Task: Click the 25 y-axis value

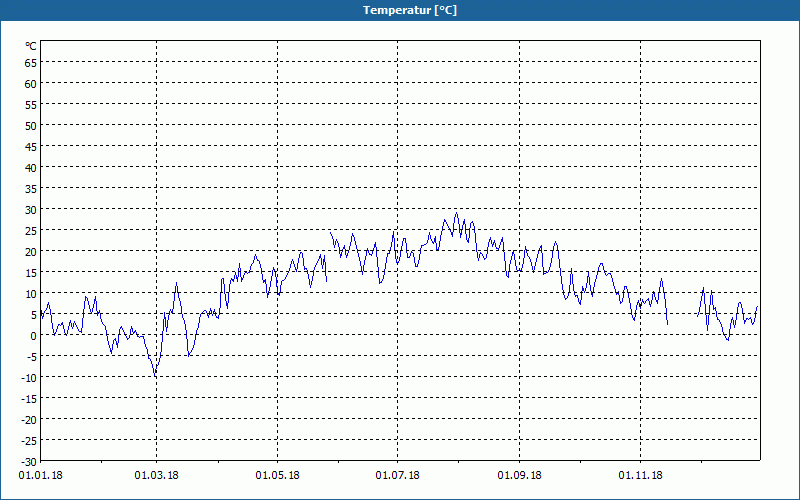Action: click(x=31, y=231)
